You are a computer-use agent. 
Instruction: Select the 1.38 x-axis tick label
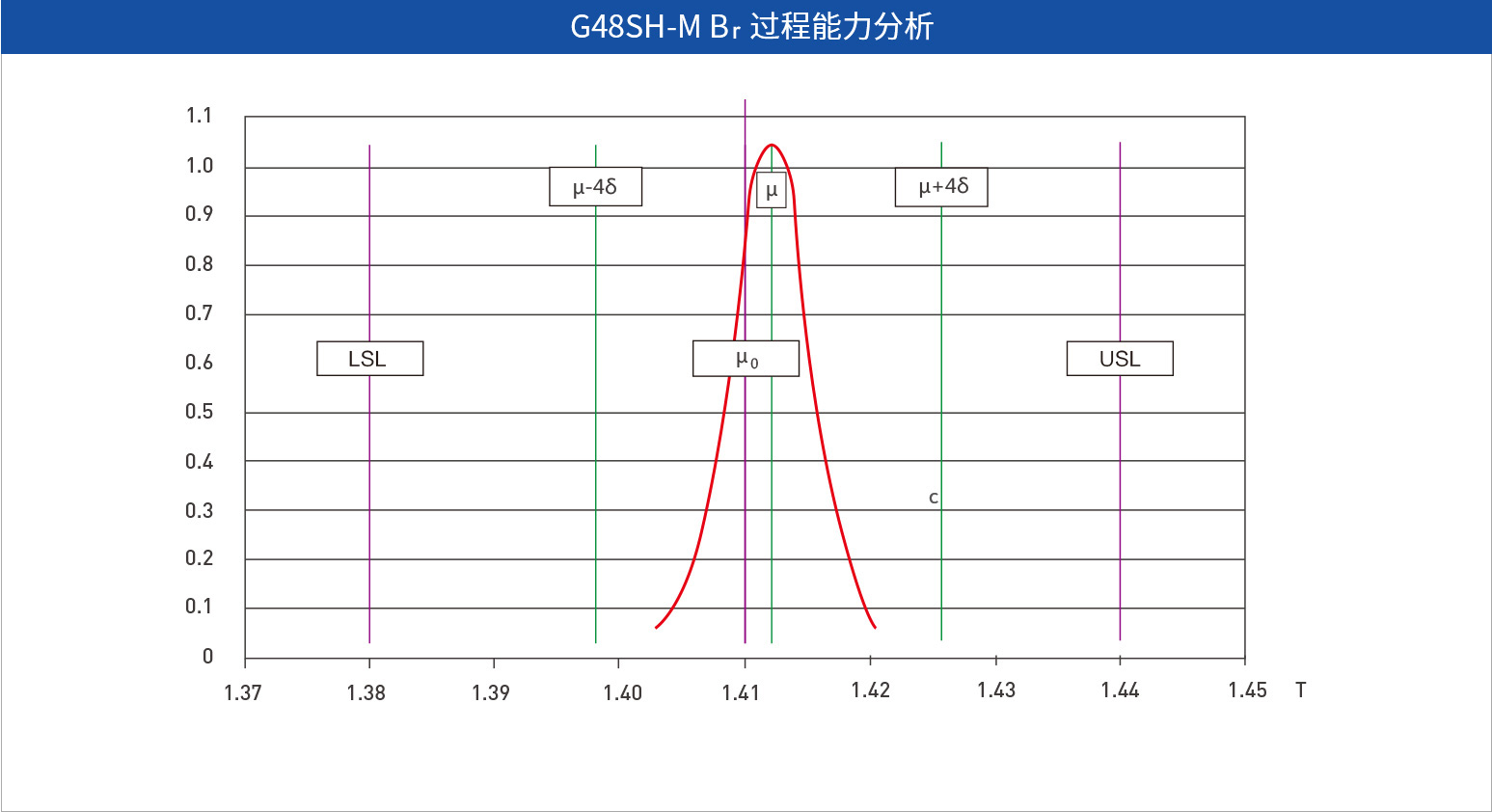[x=366, y=692]
